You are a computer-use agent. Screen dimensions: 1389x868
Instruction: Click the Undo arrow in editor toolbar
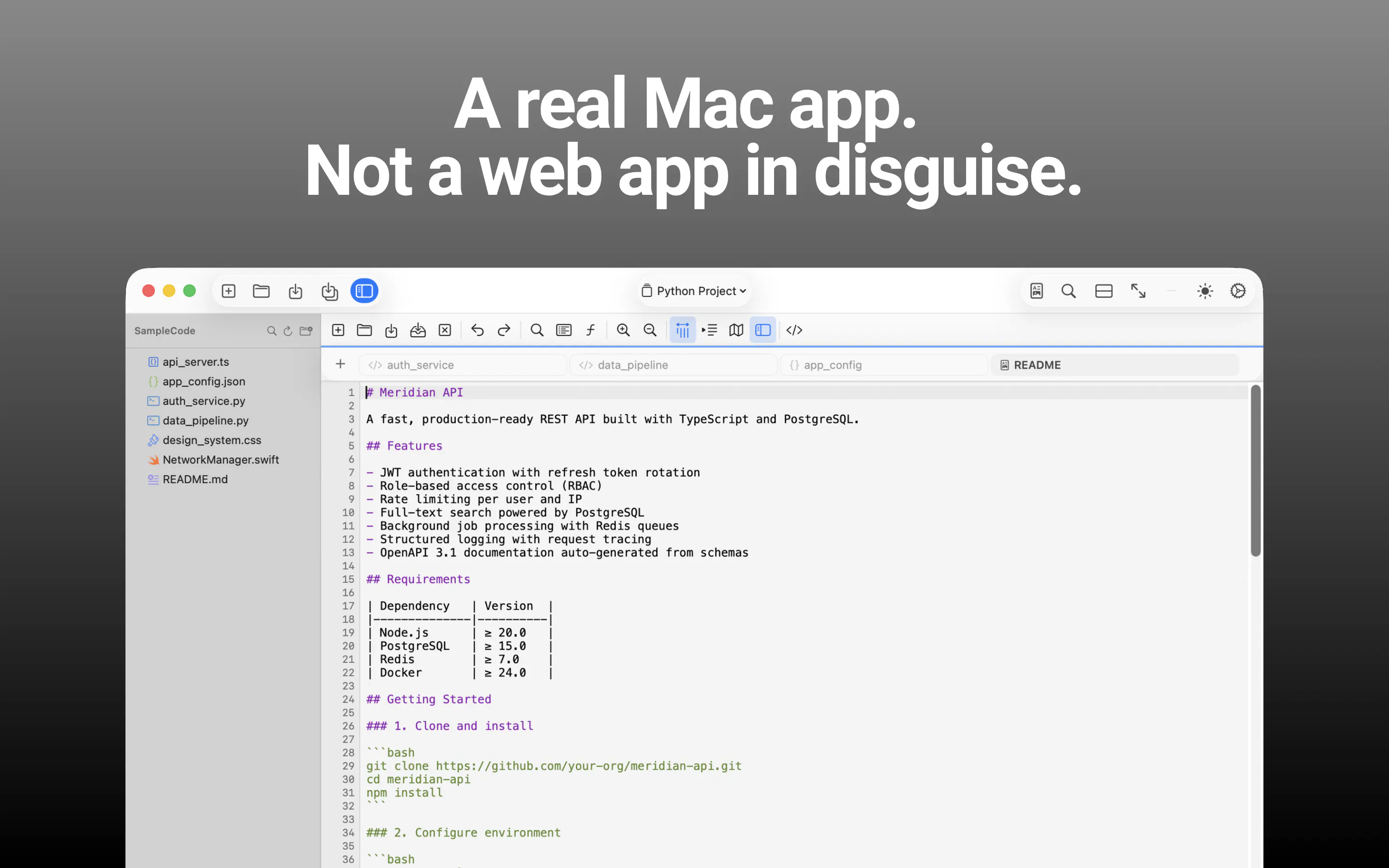click(x=477, y=330)
